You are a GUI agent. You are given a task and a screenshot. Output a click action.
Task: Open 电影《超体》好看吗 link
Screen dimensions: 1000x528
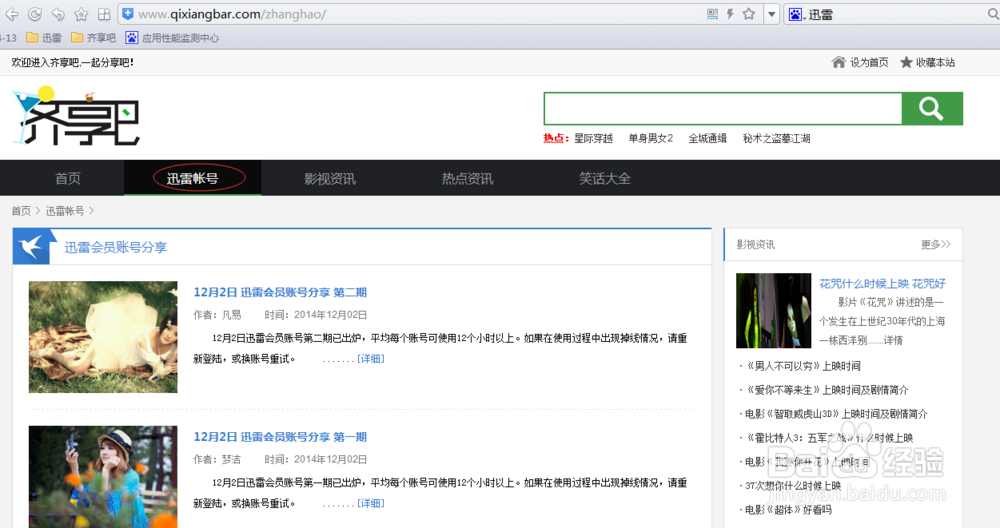pos(788,510)
